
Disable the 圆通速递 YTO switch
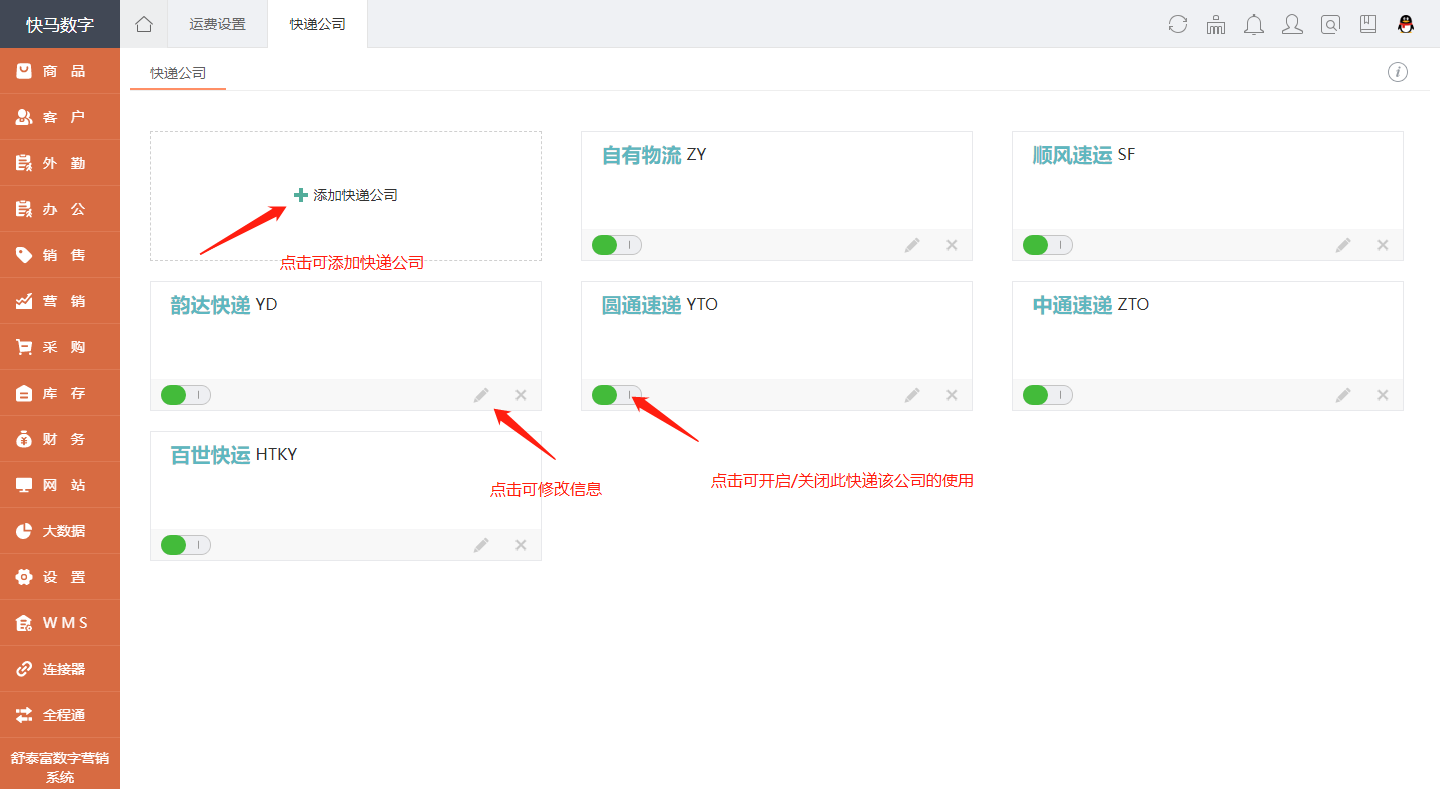coord(616,395)
